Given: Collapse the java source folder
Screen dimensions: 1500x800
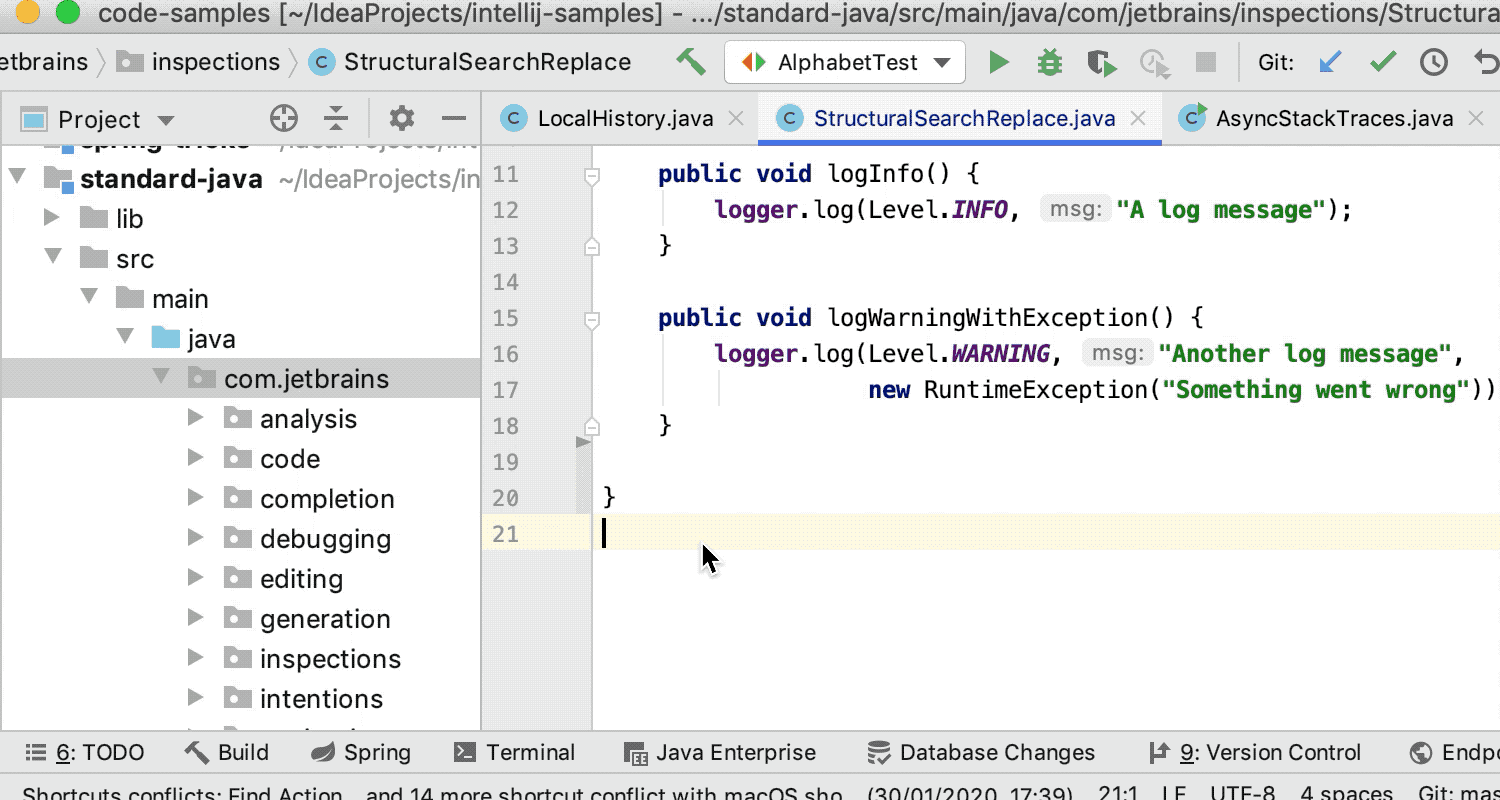Looking at the screenshot, I should click(125, 337).
